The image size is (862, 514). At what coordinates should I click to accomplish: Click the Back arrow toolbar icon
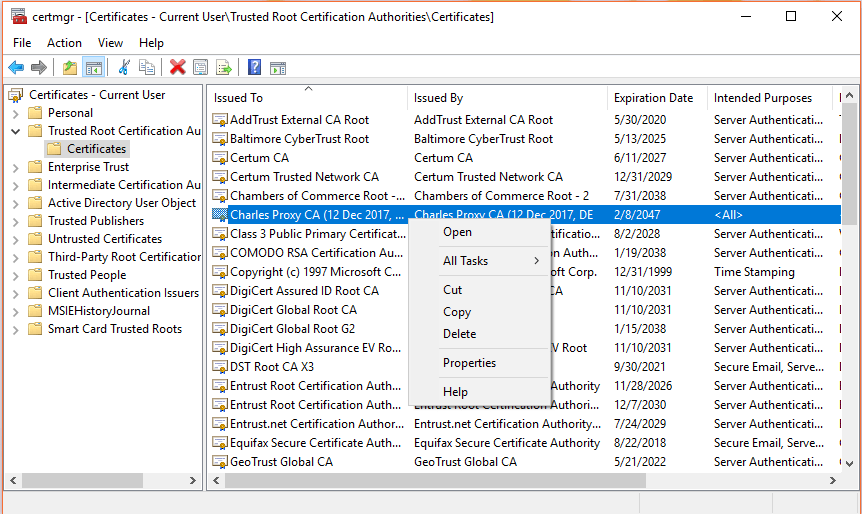[16, 68]
